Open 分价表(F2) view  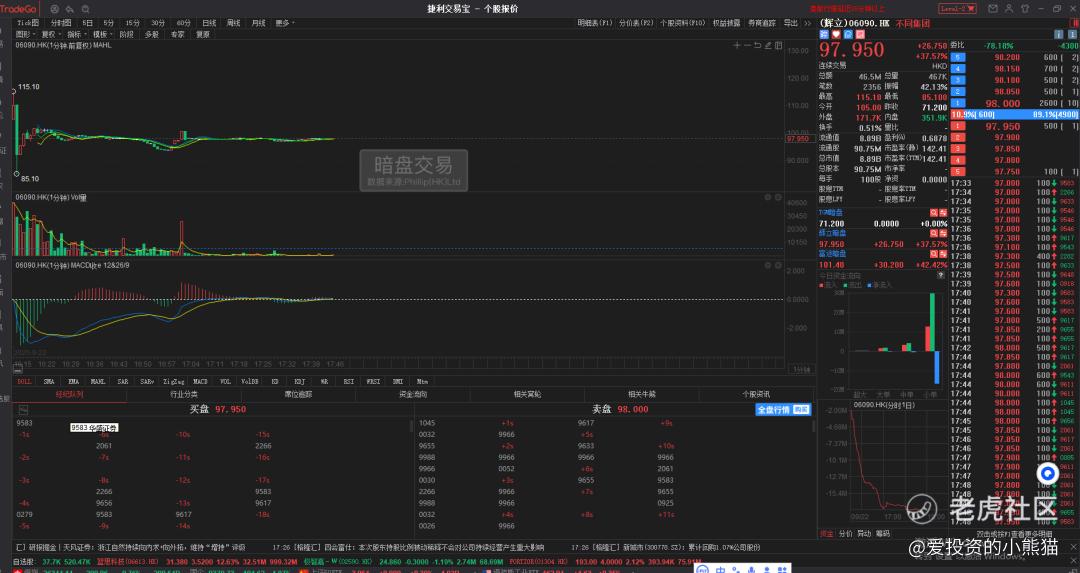[x=636, y=23]
